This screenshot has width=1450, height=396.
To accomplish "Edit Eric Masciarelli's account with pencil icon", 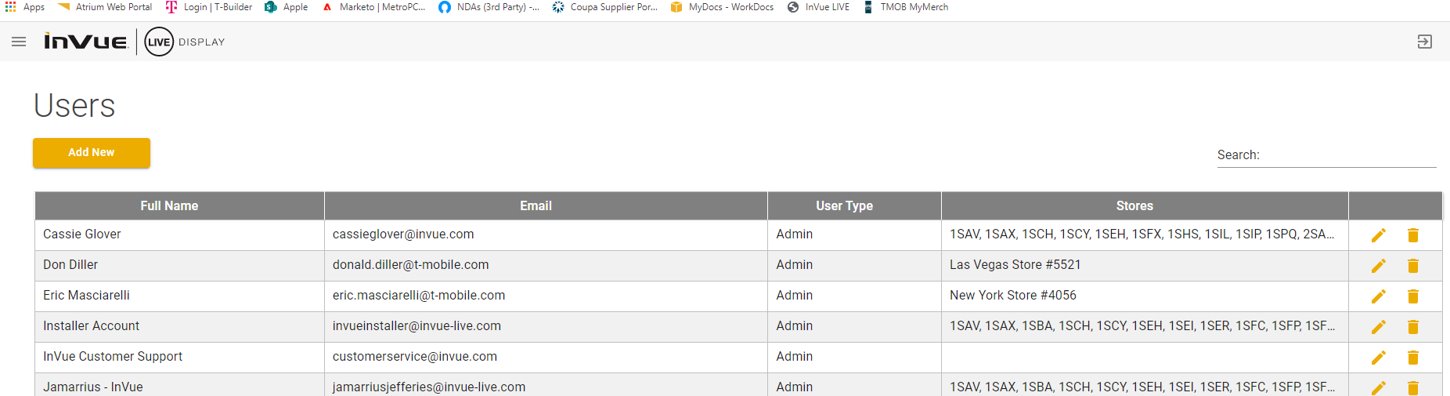I will [x=1378, y=296].
